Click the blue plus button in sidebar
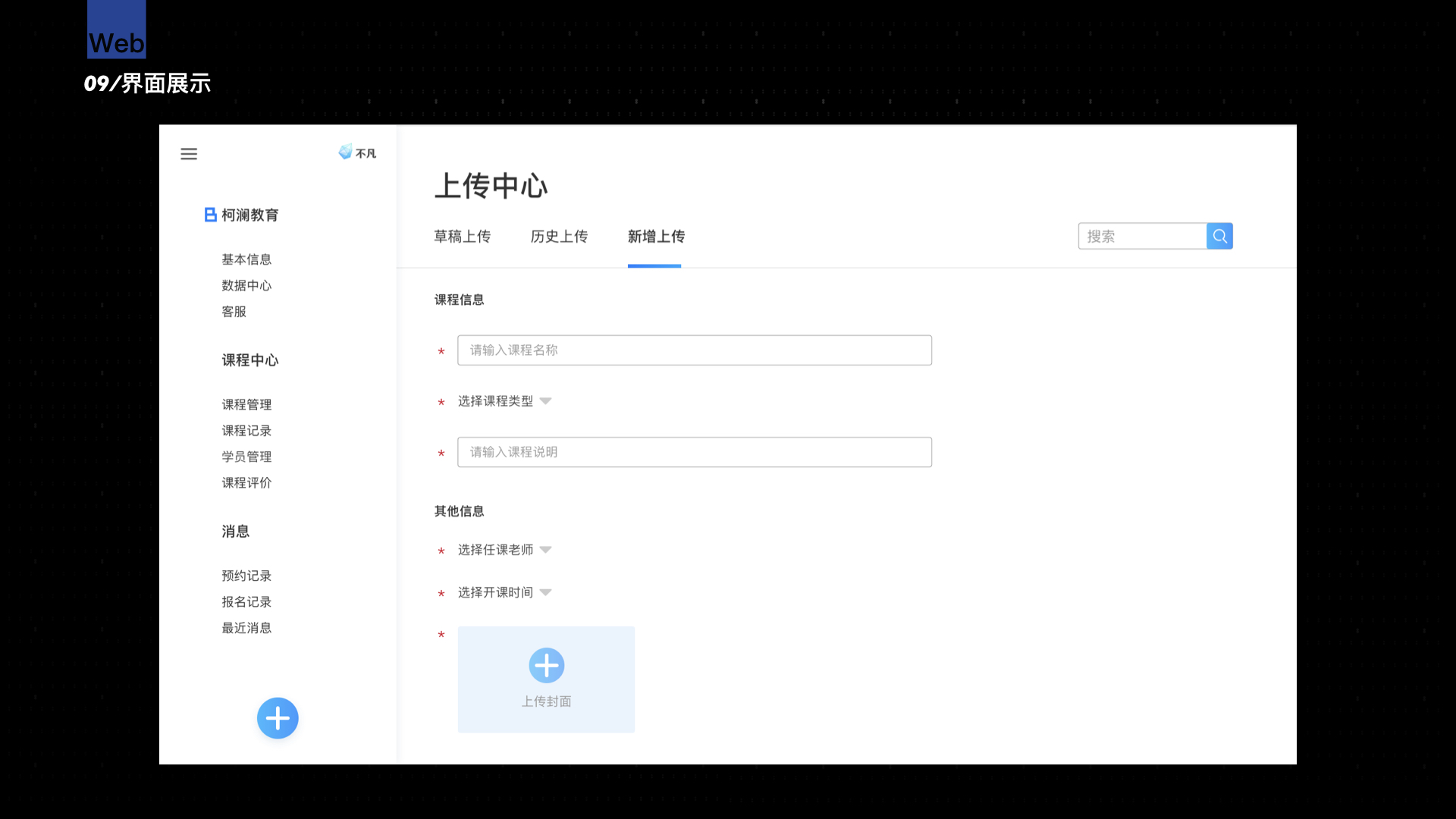This screenshot has width=1456, height=819. [x=278, y=718]
